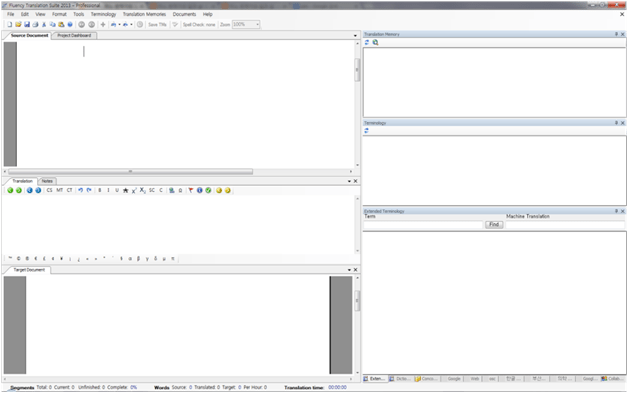Click the Save TMs button
The height and width of the screenshot is (393, 628).
157,24
